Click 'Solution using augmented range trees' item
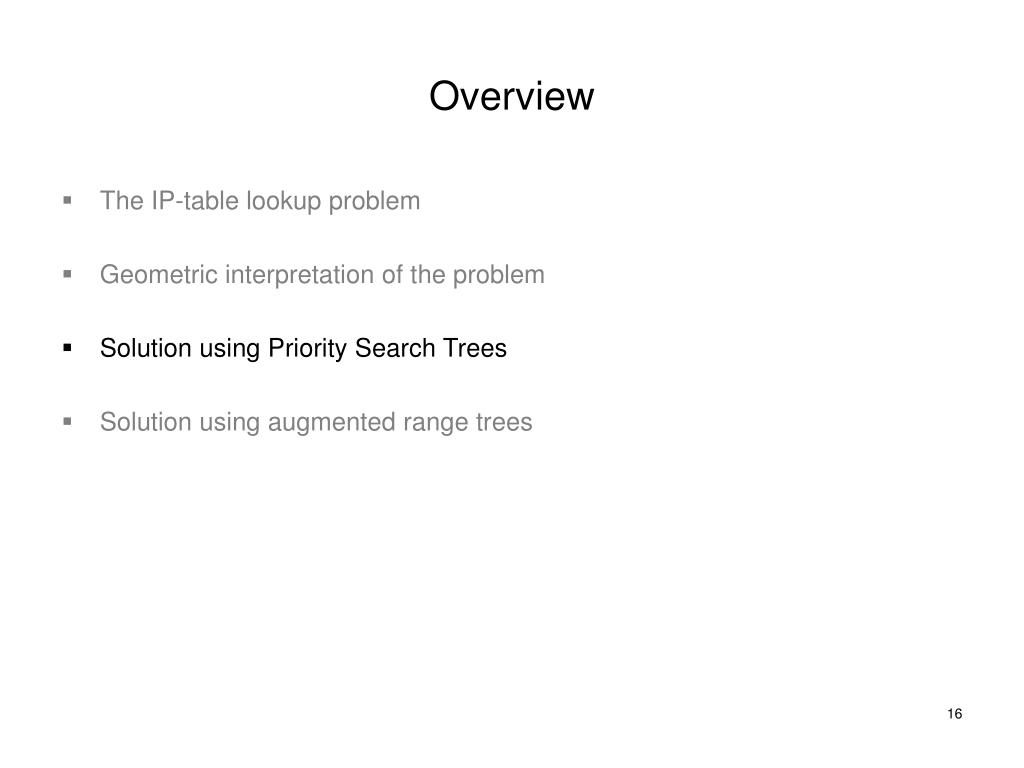 [x=316, y=422]
